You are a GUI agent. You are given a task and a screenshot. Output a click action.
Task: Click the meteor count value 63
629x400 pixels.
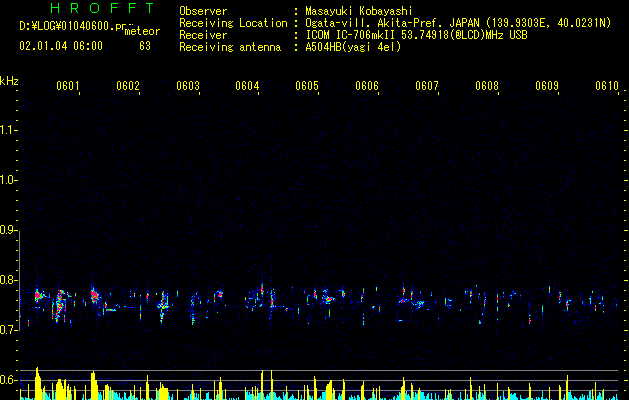pos(145,46)
